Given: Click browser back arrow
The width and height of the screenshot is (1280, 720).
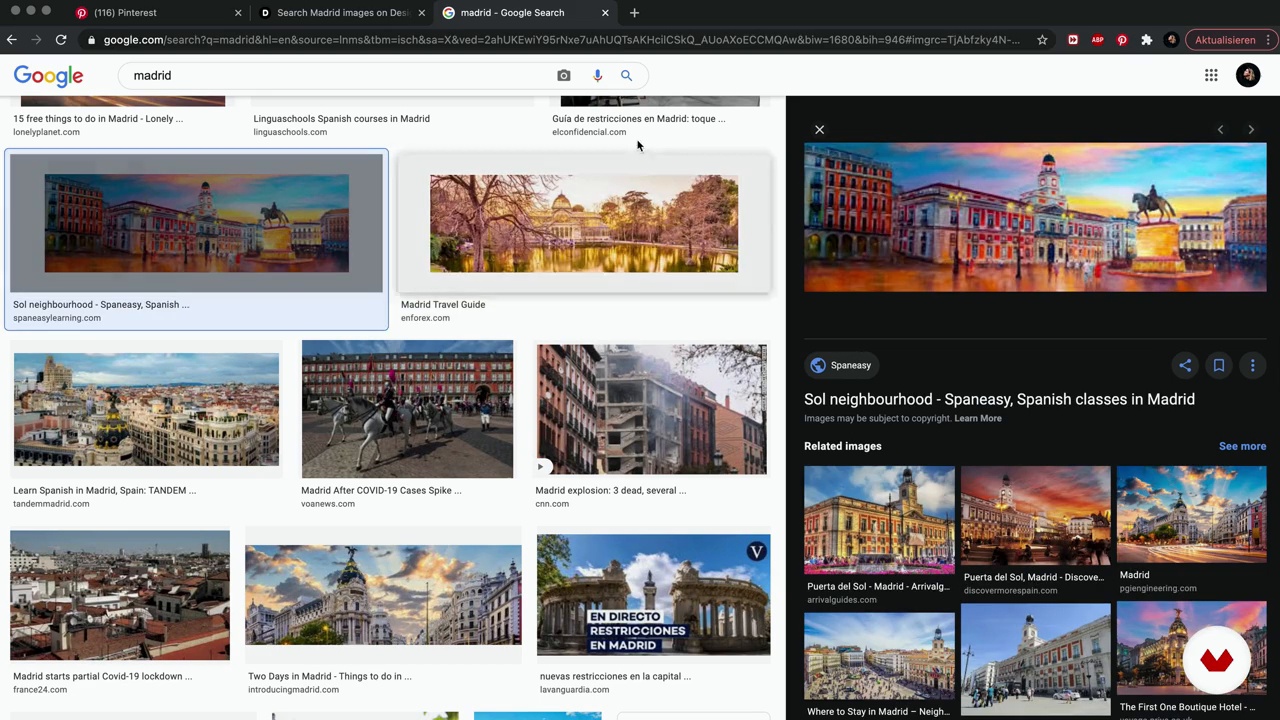Looking at the screenshot, I should click(11, 39).
